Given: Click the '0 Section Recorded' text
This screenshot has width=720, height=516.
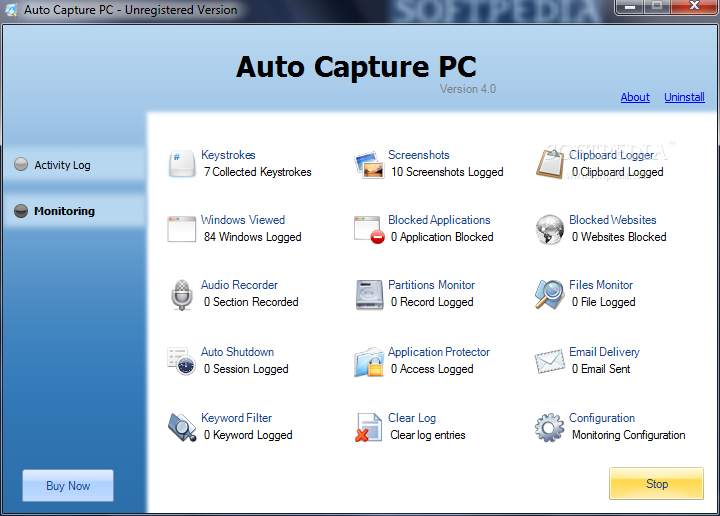Looking at the screenshot, I should [x=251, y=302].
